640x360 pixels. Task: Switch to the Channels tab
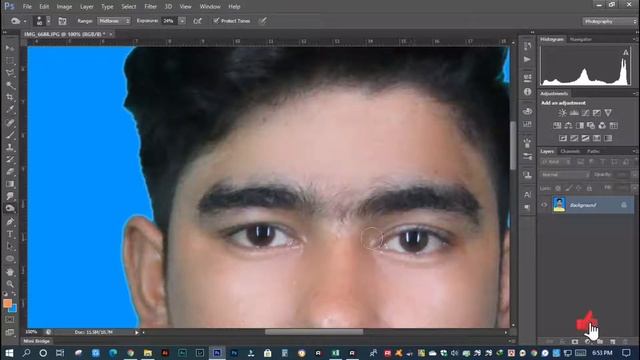click(570, 151)
